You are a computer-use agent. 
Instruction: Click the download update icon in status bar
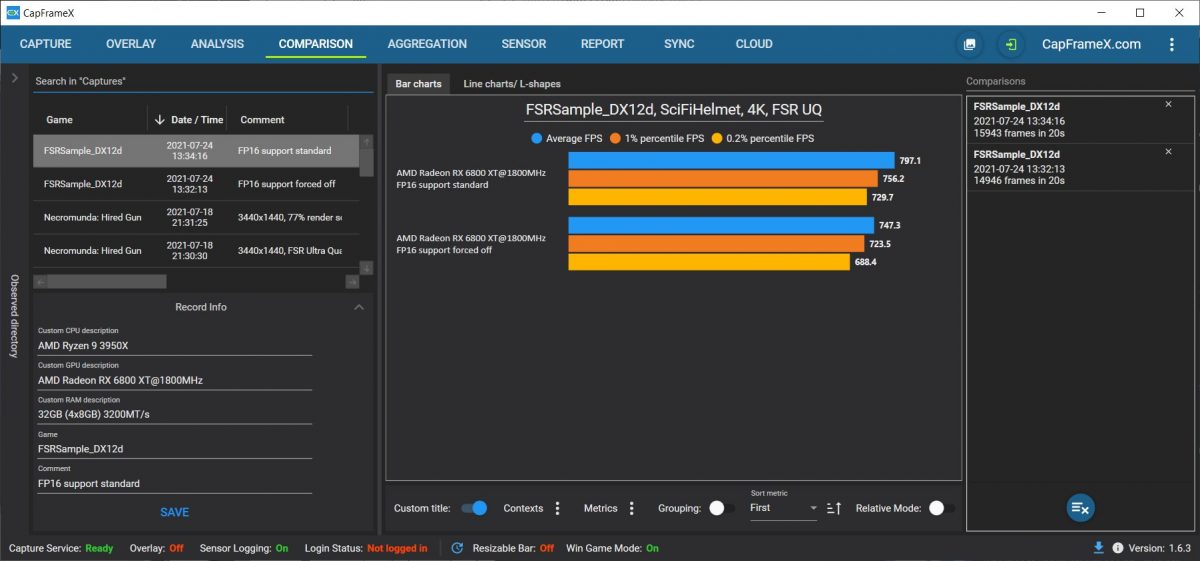(x=1099, y=548)
